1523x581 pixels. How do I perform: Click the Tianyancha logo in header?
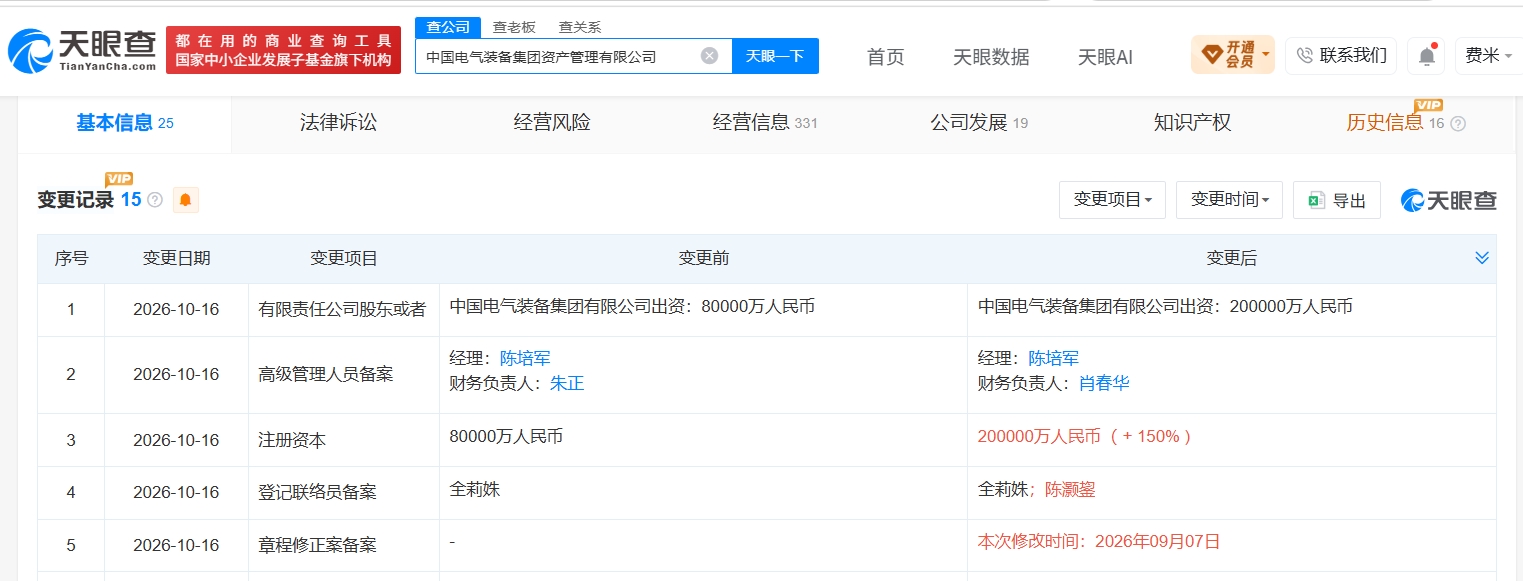coord(82,50)
